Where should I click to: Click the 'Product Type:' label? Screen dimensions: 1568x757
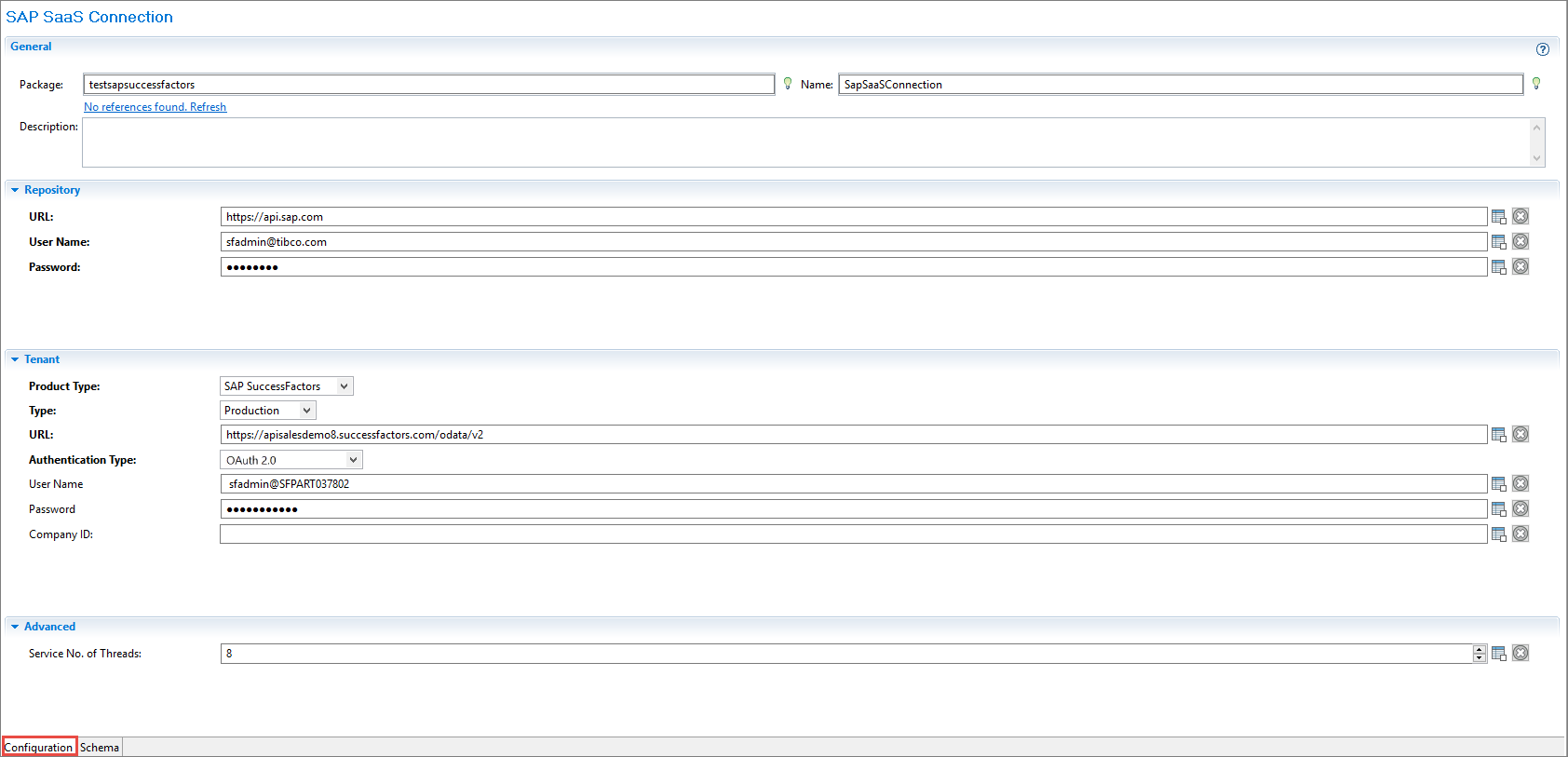tap(64, 386)
